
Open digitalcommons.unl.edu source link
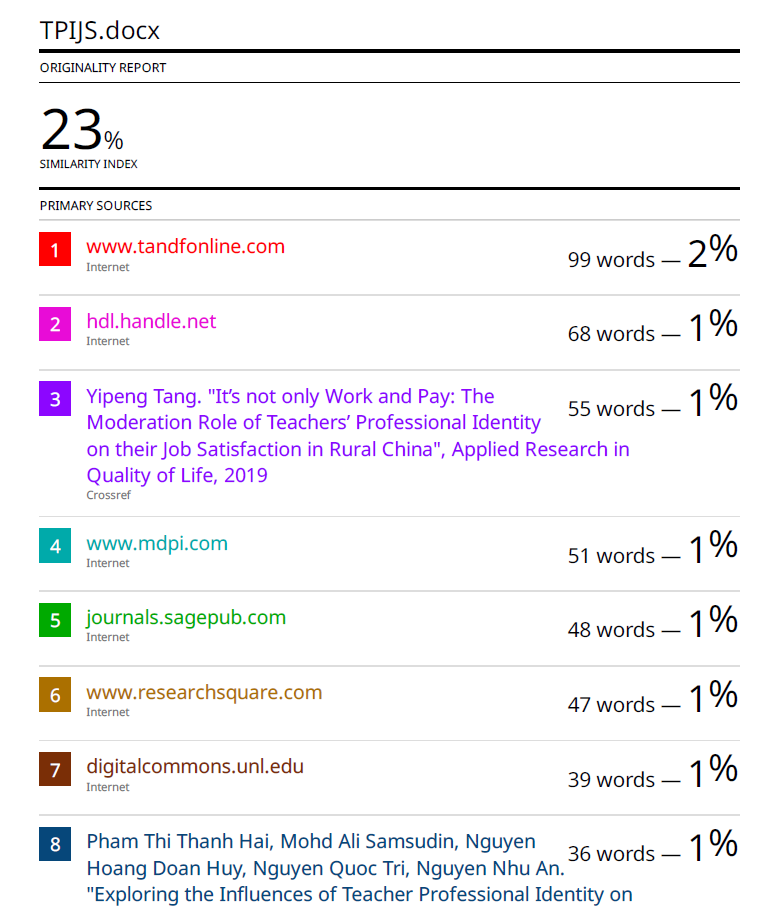pyautogui.click(x=195, y=767)
